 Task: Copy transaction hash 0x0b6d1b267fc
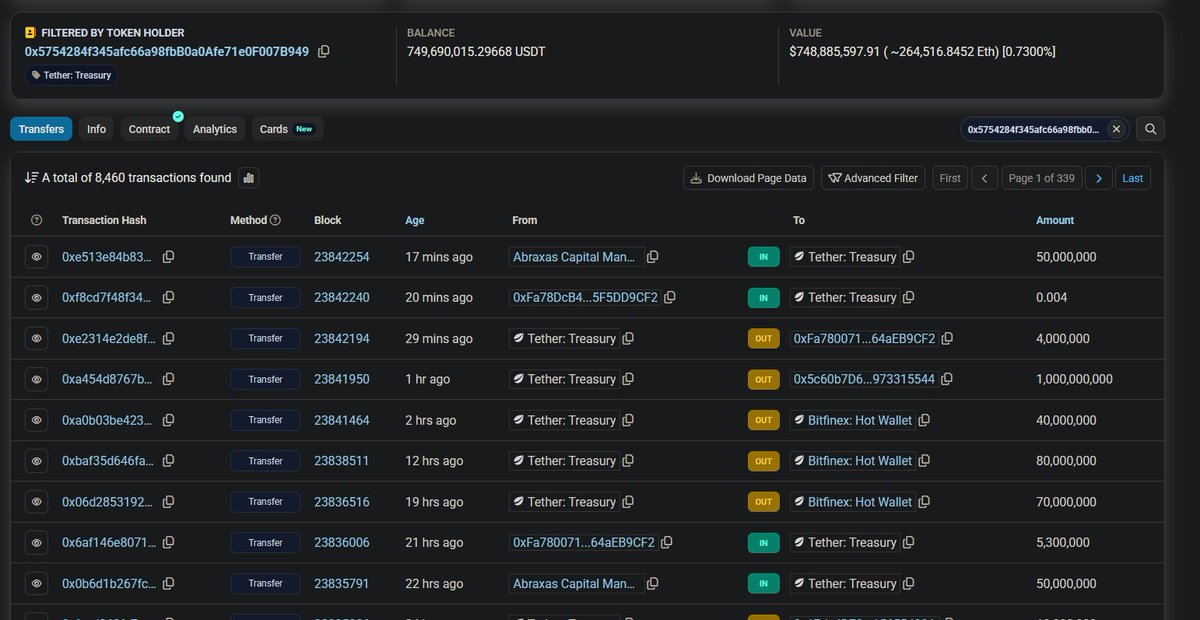click(168, 584)
